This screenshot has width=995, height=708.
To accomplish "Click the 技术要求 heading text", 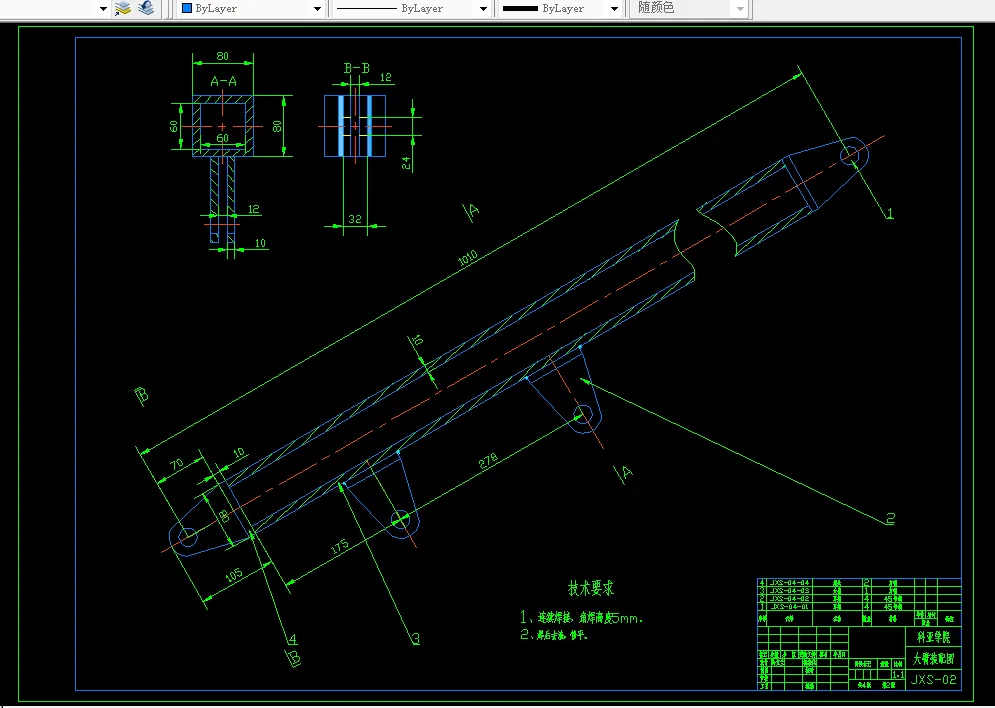I will pos(591,588).
